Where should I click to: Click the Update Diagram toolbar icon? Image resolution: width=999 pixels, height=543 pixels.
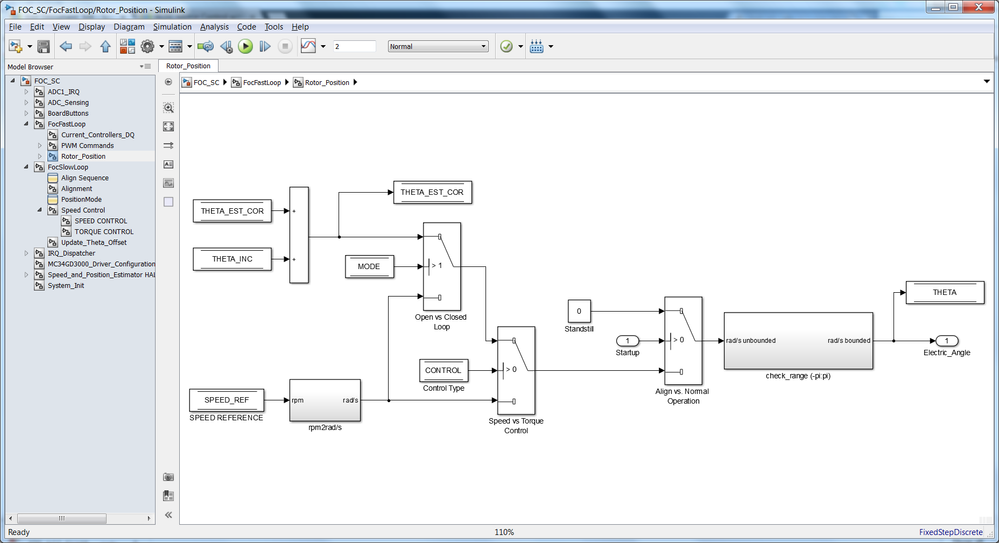pos(205,47)
